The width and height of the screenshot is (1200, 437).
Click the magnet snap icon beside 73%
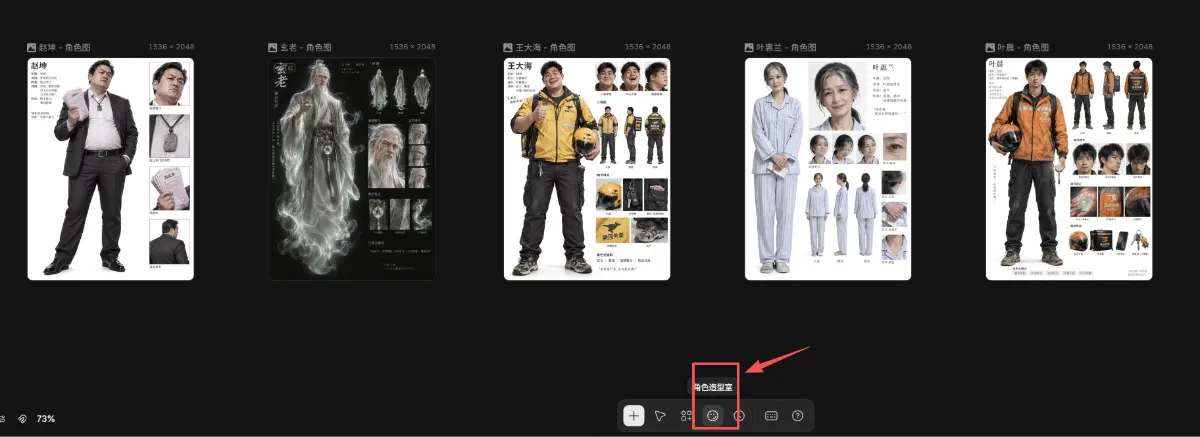pos(23,418)
